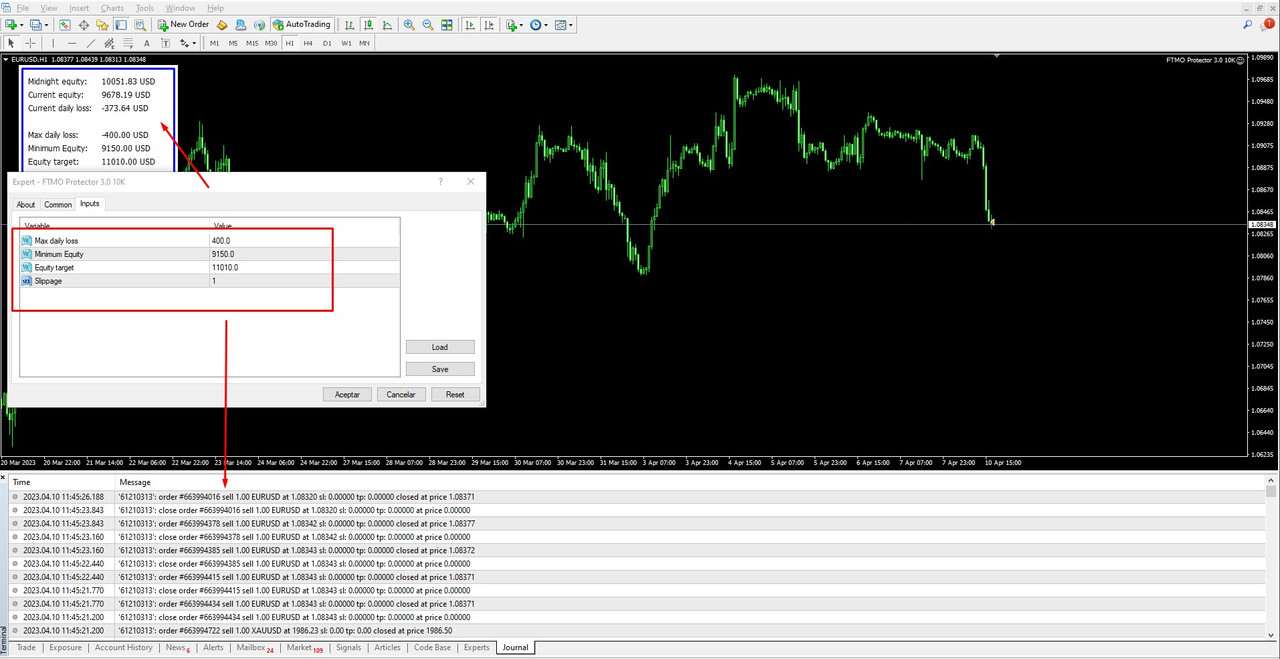This screenshot has width=1280, height=659.
Task: Show the Market Watch window
Action: click(x=64, y=24)
